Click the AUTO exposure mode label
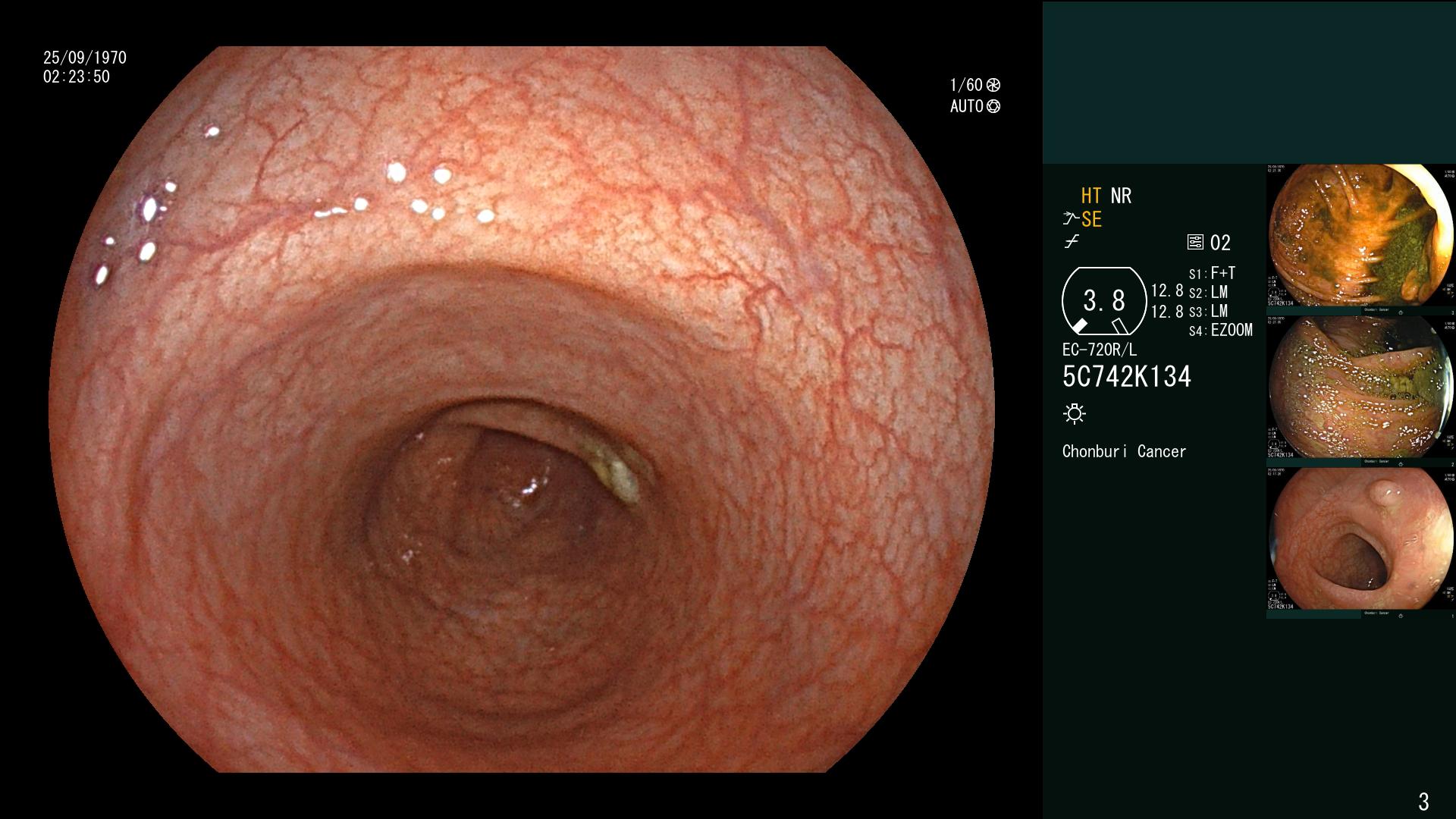 coord(967,106)
